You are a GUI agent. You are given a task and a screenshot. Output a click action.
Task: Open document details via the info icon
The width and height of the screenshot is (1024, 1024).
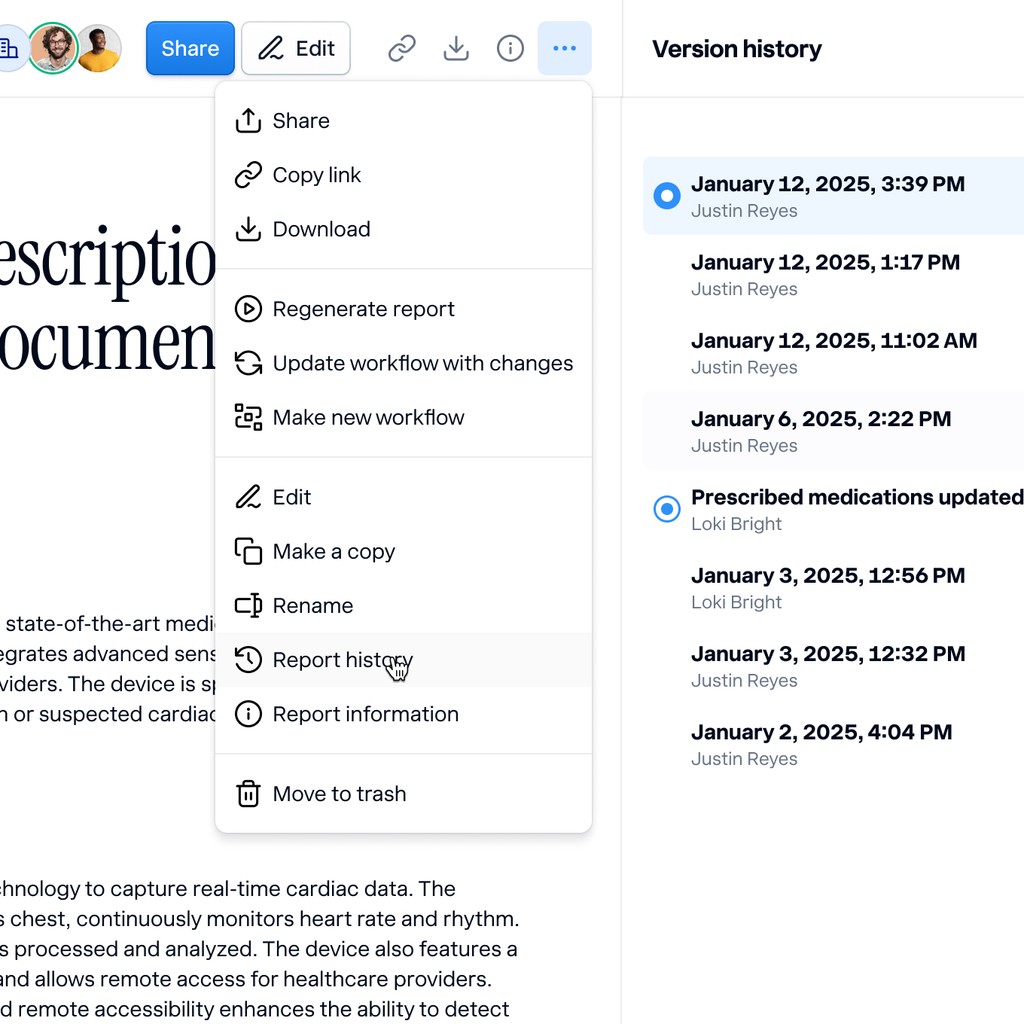tap(510, 48)
